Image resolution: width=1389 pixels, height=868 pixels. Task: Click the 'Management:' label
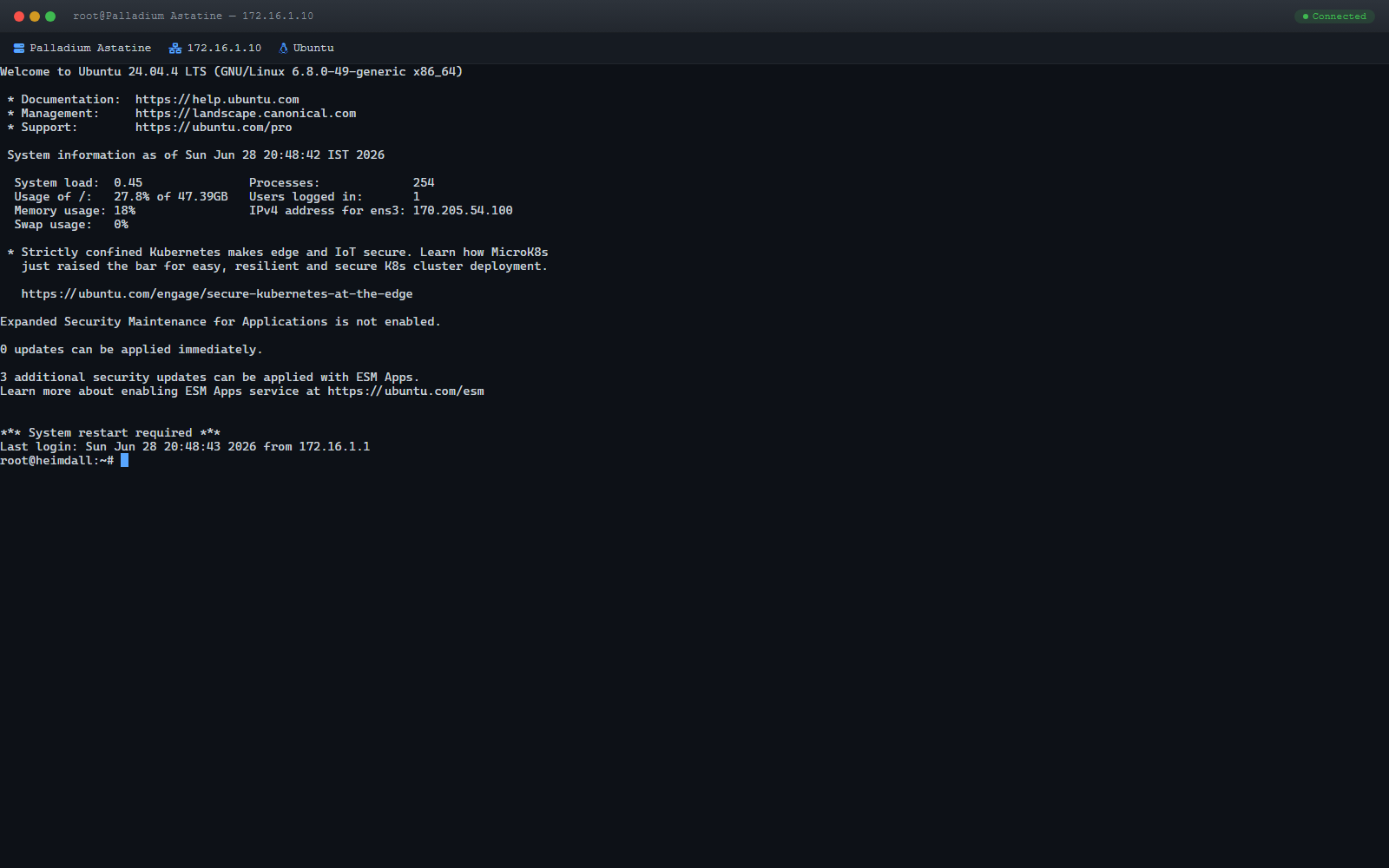[60, 114]
